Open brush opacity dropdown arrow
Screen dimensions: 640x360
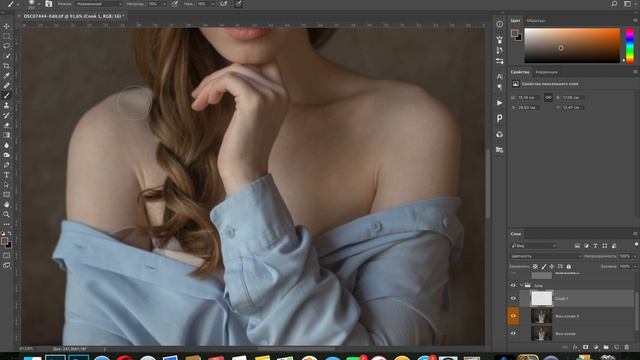(x=164, y=4)
